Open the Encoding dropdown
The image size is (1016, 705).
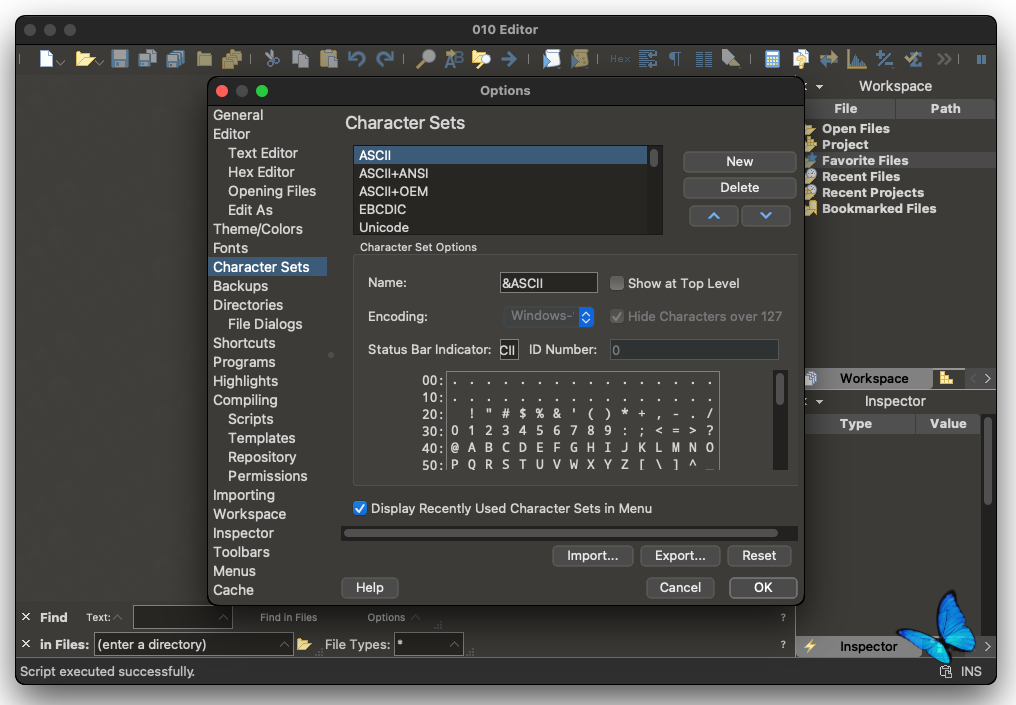click(x=549, y=316)
